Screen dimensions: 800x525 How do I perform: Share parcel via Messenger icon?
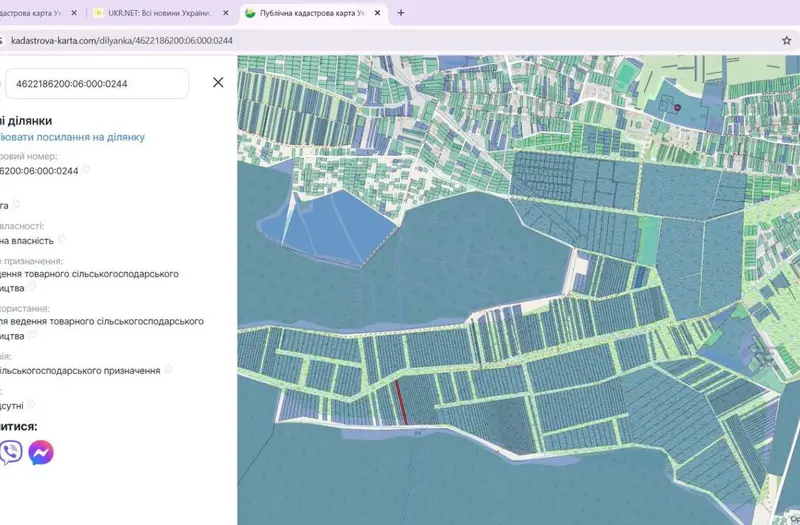(41, 452)
